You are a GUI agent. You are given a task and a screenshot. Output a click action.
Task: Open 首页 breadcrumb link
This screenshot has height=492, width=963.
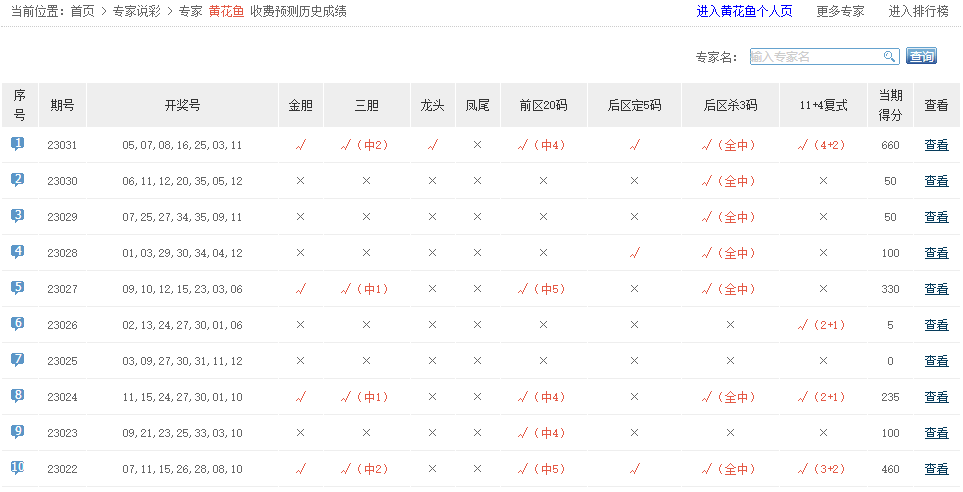pos(83,12)
